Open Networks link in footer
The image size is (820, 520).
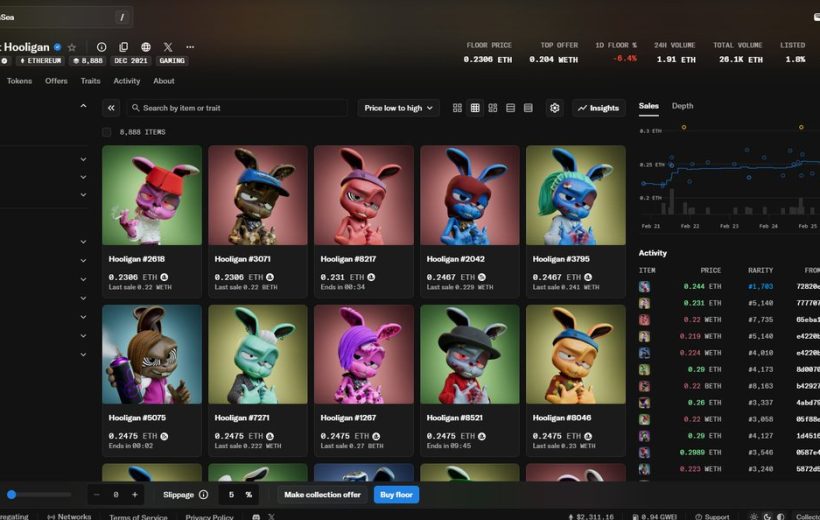69,516
